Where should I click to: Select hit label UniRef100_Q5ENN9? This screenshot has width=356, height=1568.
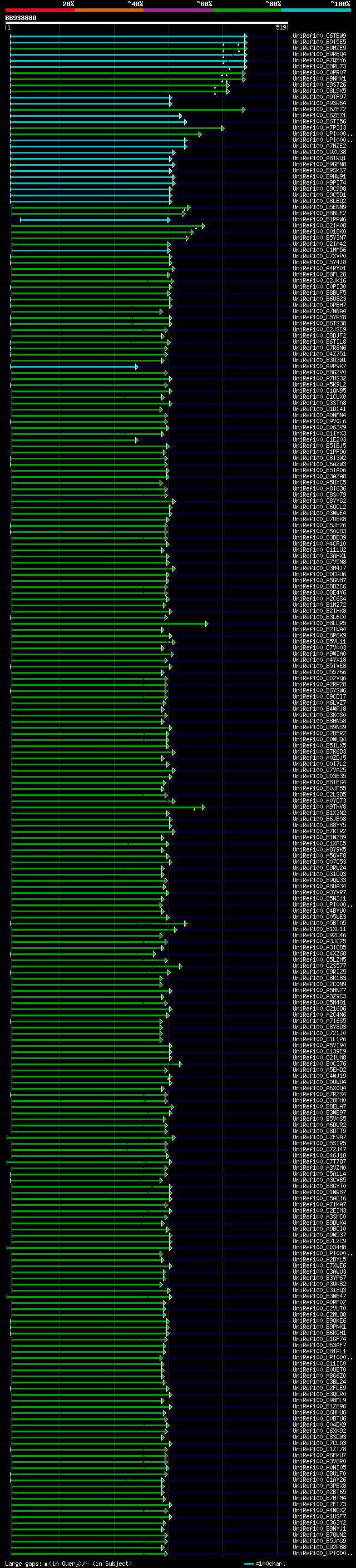coord(319,207)
